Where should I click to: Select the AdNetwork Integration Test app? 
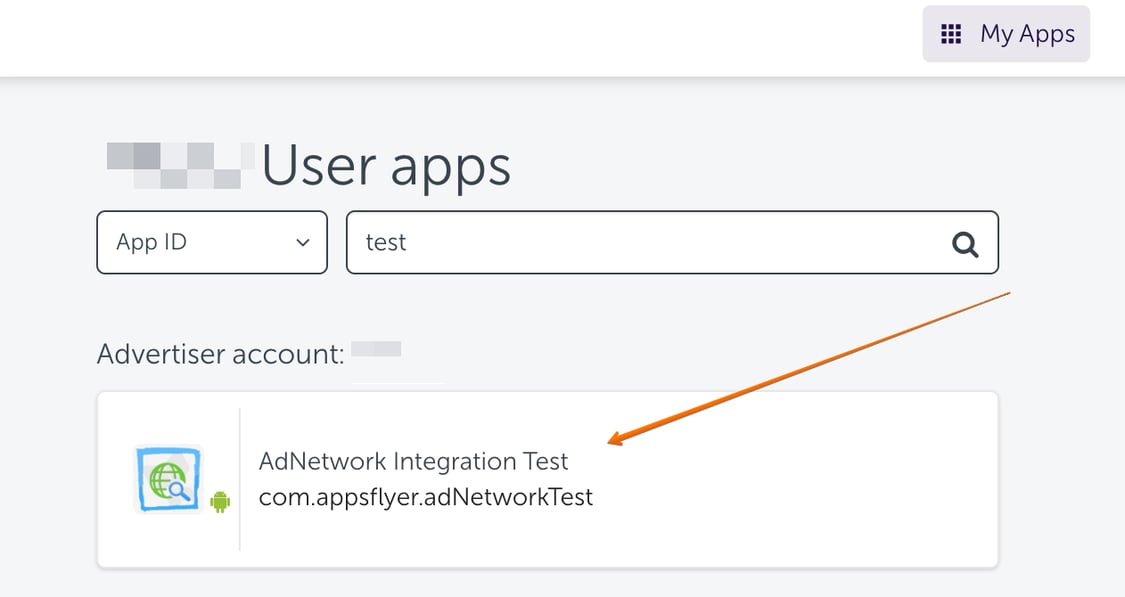[x=414, y=461]
